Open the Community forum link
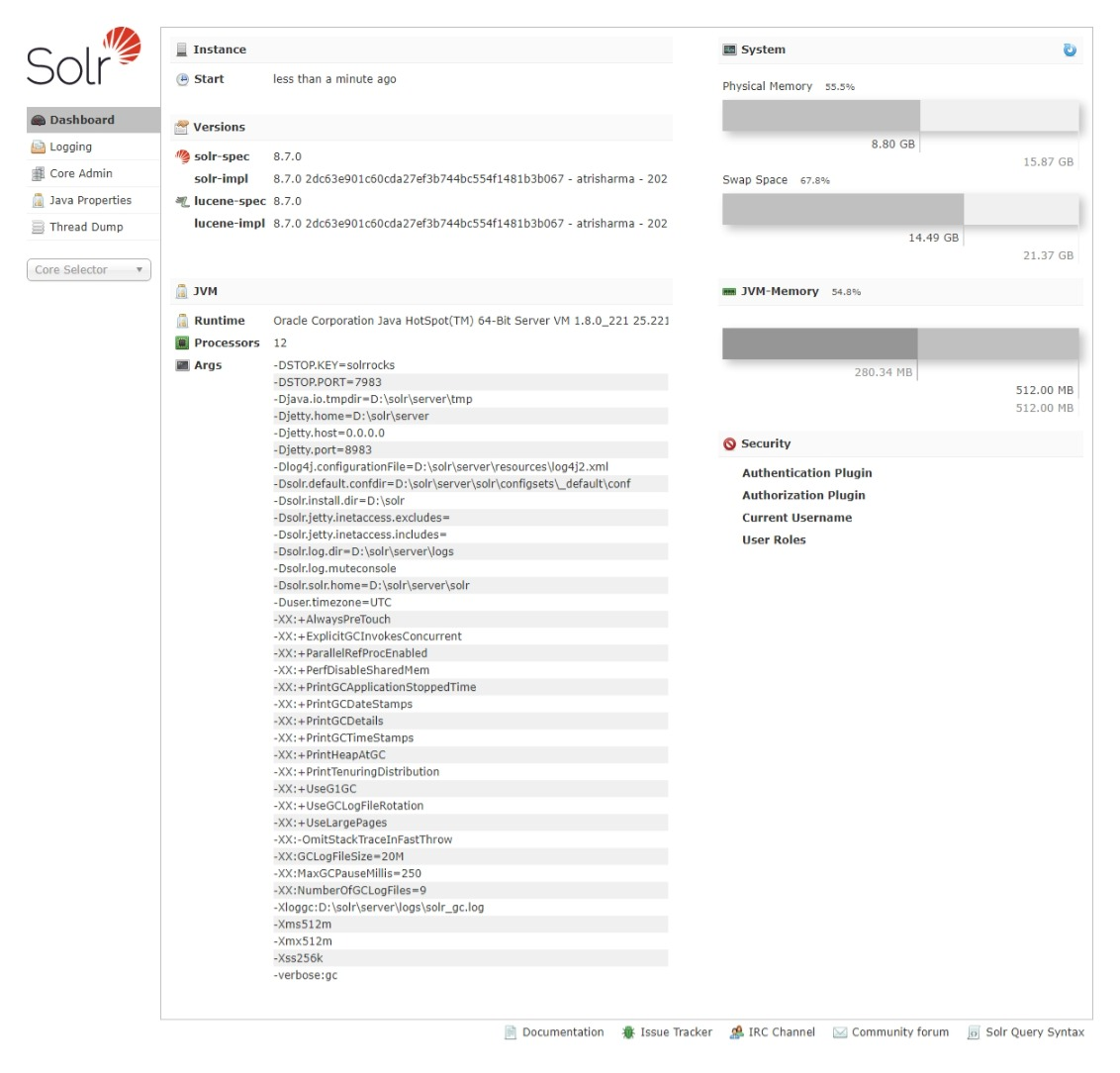The width and height of the screenshot is (1120, 1073). click(x=900, y=1032)
